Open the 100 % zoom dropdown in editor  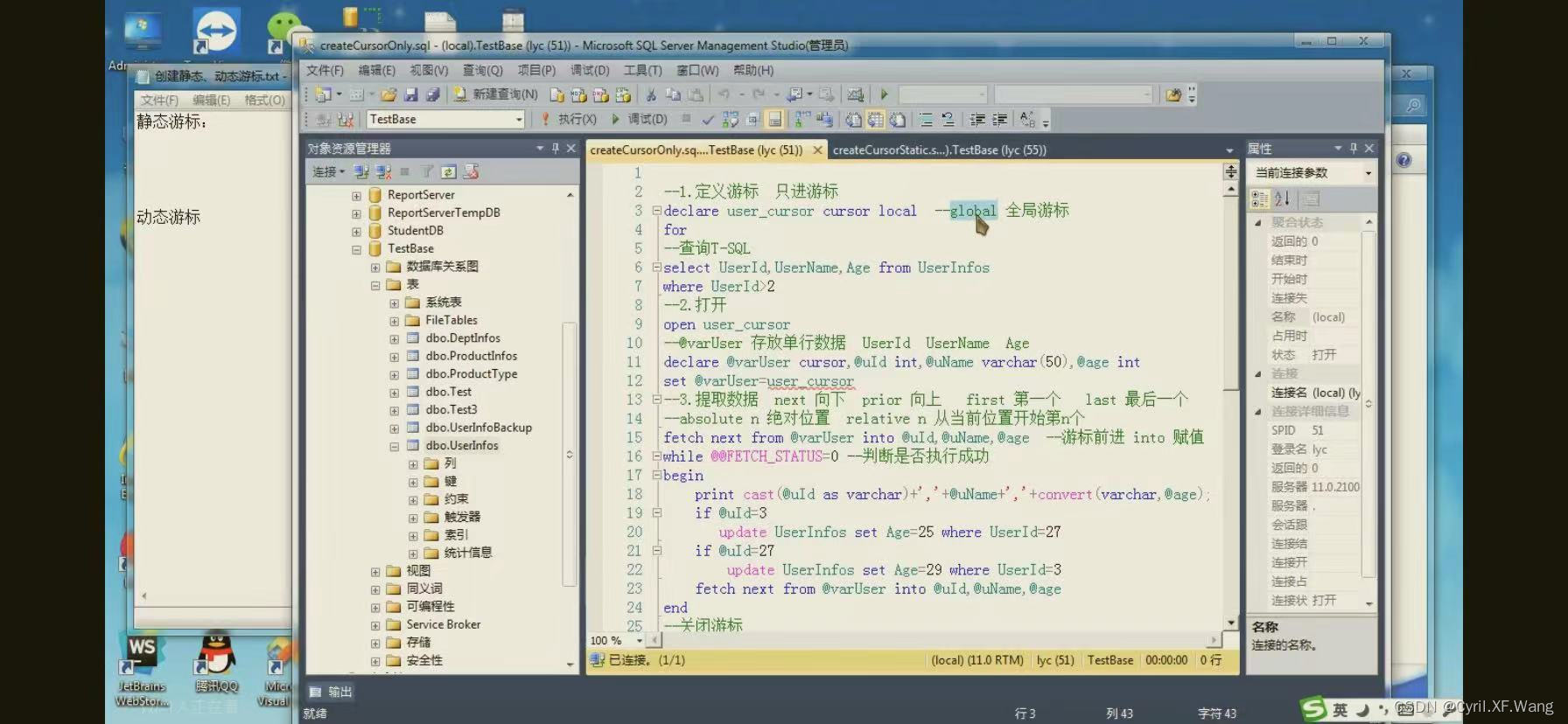640,641
